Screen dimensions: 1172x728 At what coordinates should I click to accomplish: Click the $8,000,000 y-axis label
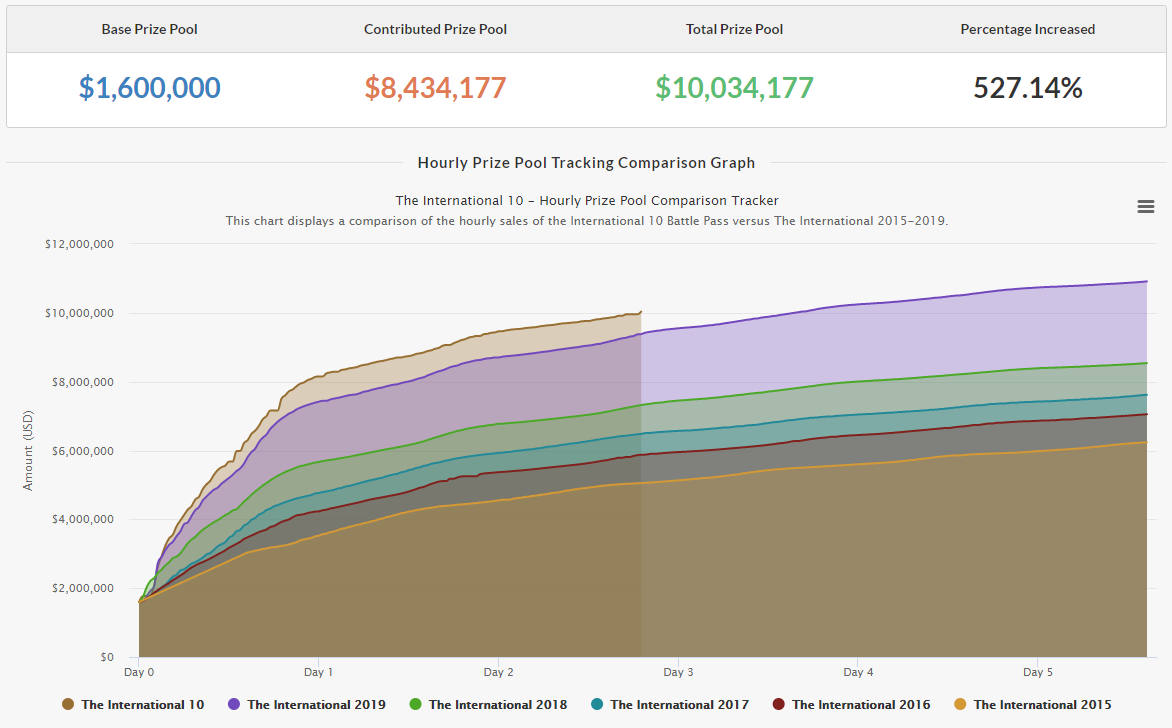click(x=82, y=382)
